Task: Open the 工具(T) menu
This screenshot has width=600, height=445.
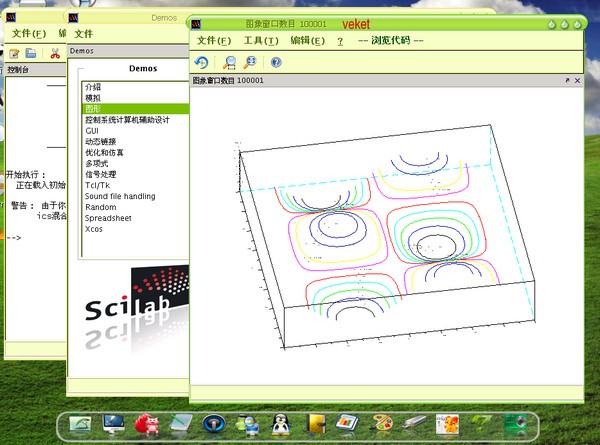Action: click(261, 41)
